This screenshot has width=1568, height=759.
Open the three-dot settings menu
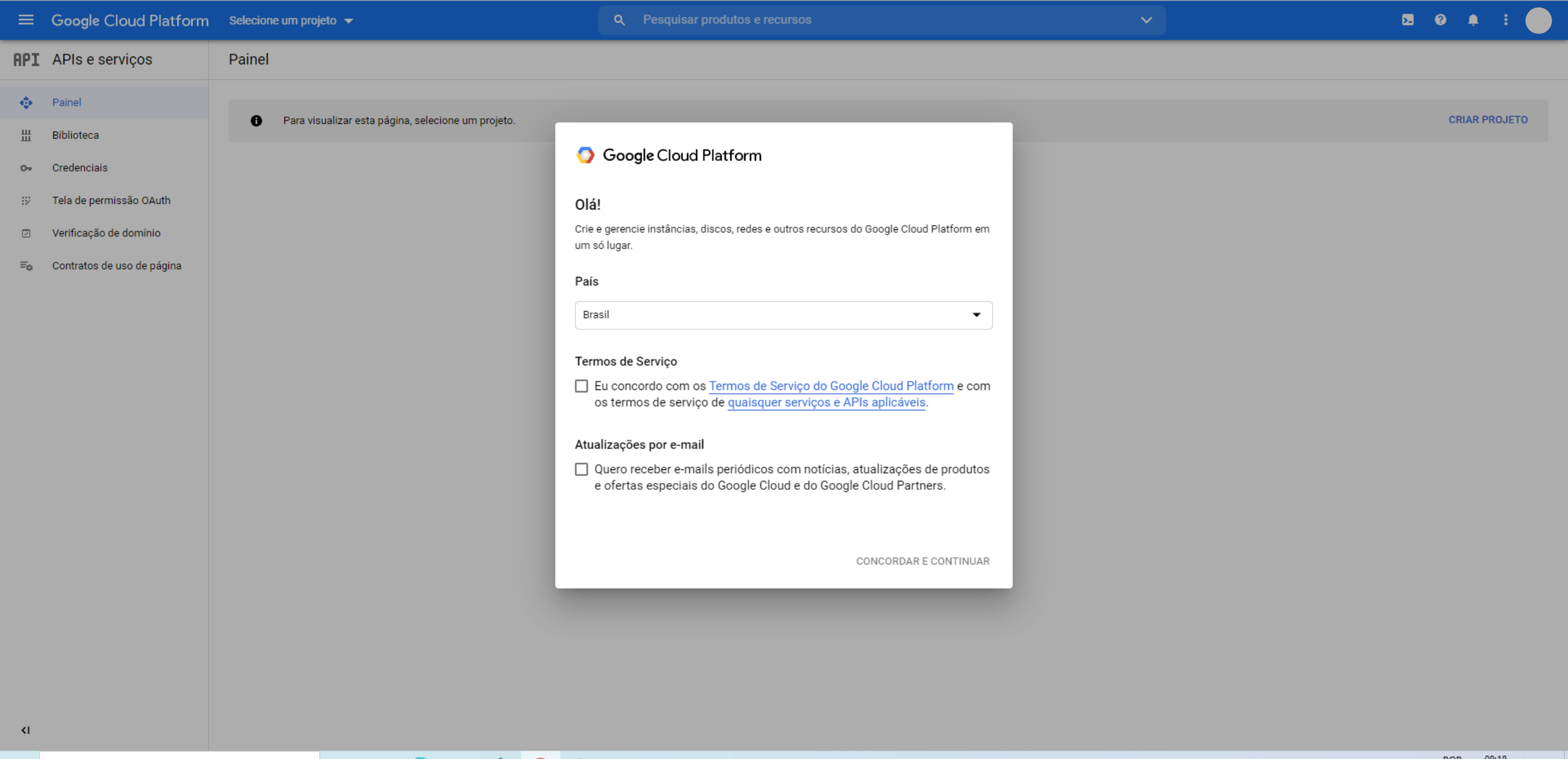pyautogui.click(x=1506, y=20)
